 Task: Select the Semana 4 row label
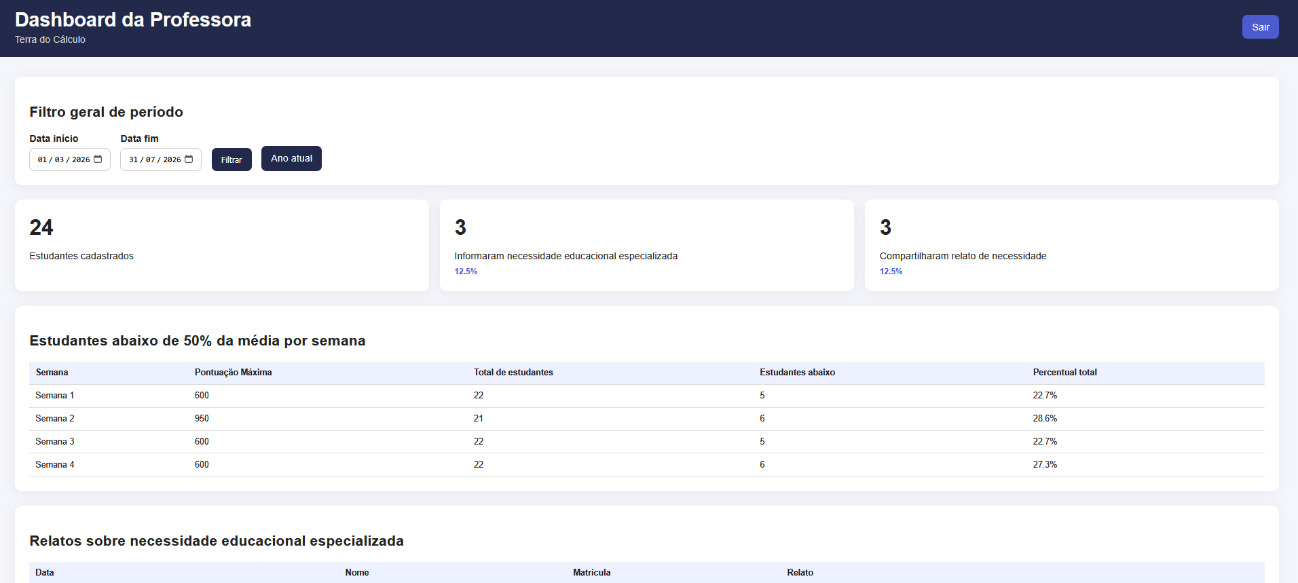55,464
